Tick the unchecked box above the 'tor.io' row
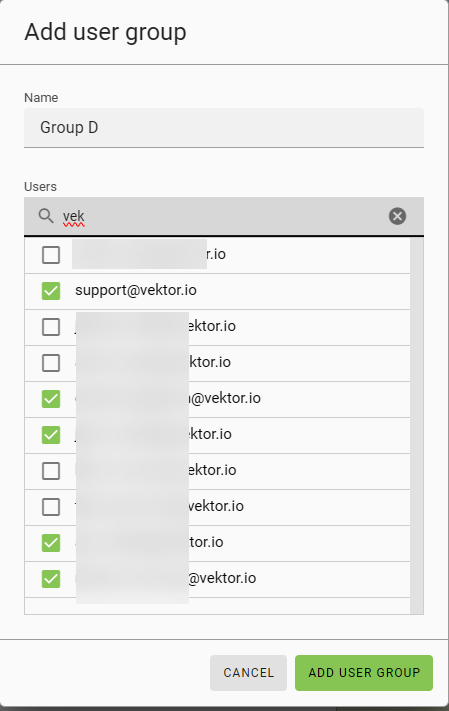Viewport: 449px width, 711px height. tap(51, 507)
